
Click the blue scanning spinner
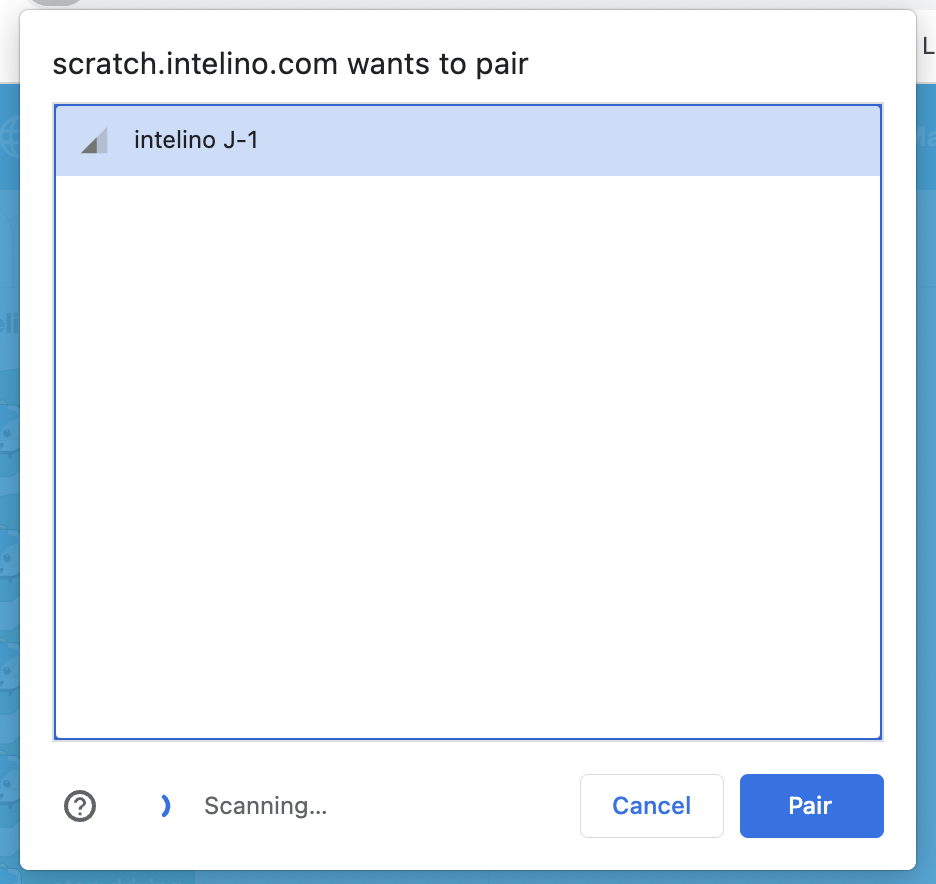(x=165, y=806)
